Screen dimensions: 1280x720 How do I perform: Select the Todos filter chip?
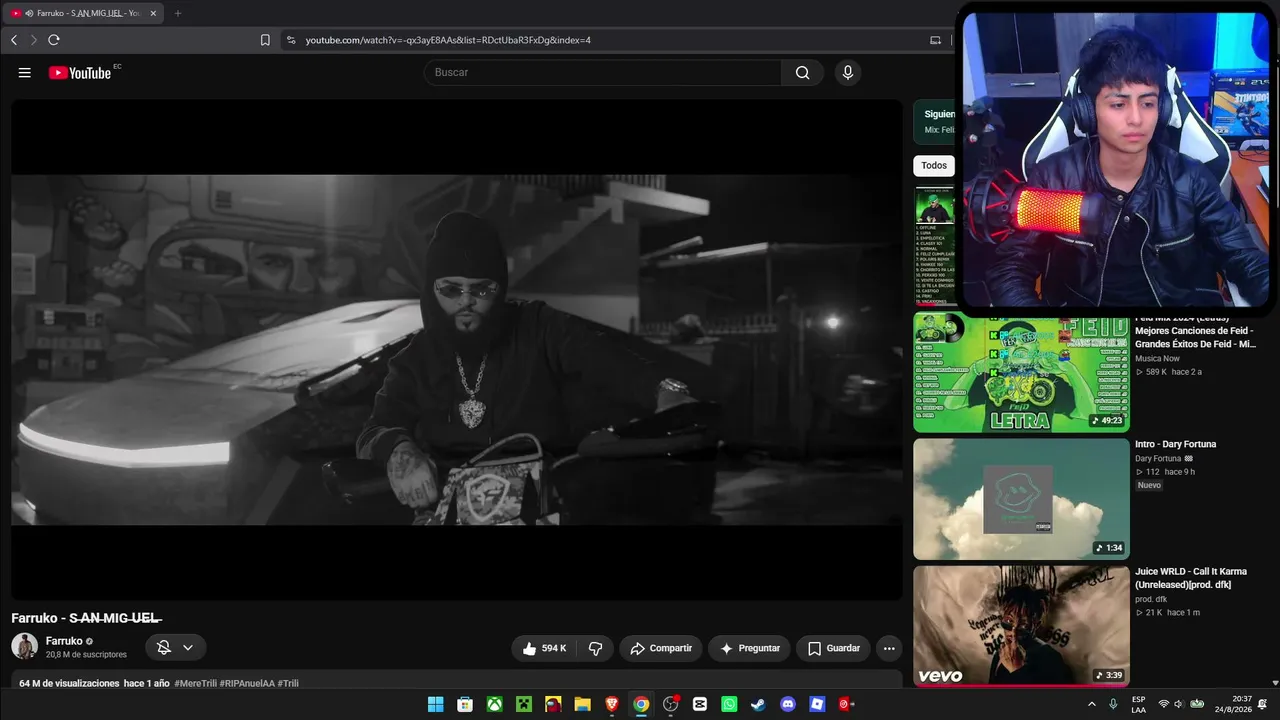point(934,166)
